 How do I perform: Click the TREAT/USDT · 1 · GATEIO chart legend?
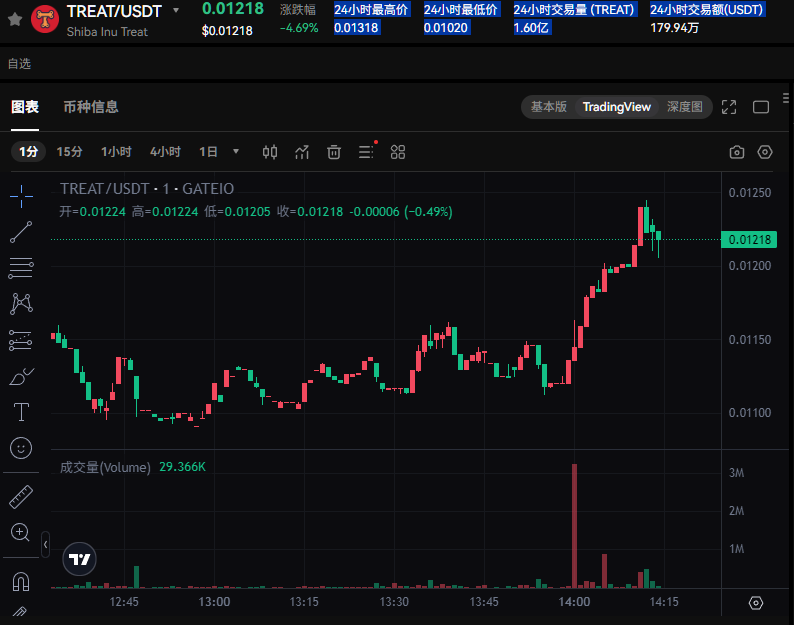coord(147,189)
